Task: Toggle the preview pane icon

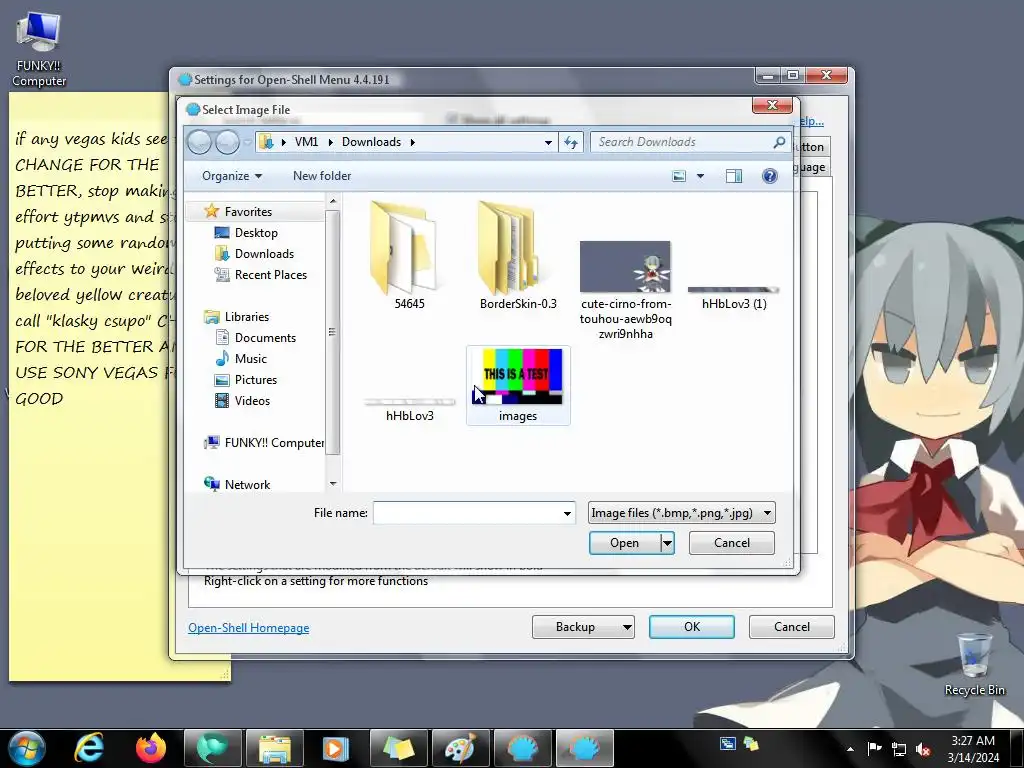Action: point(734,176)
